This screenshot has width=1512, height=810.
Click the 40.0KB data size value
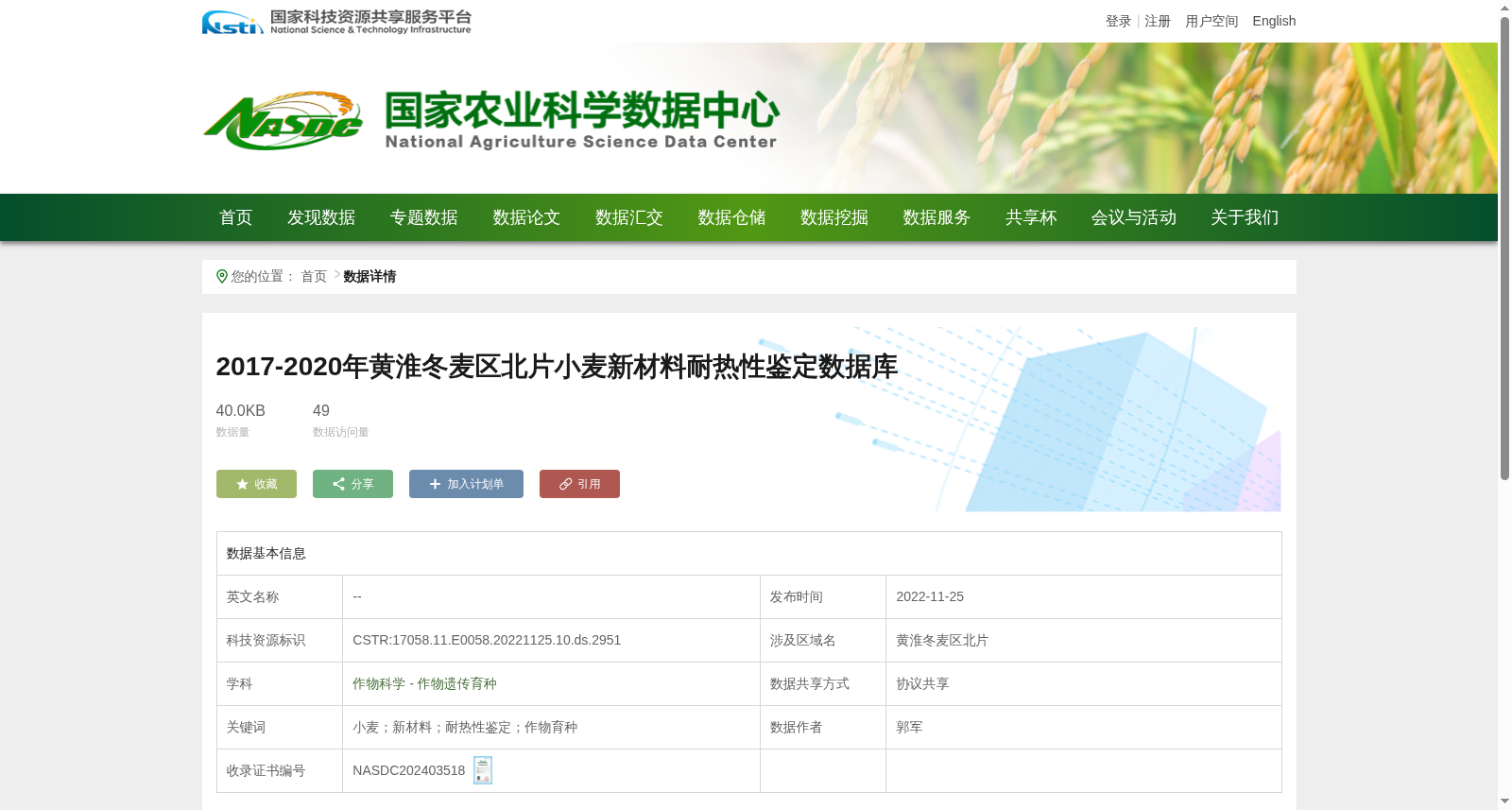click(x=241, y=410)
